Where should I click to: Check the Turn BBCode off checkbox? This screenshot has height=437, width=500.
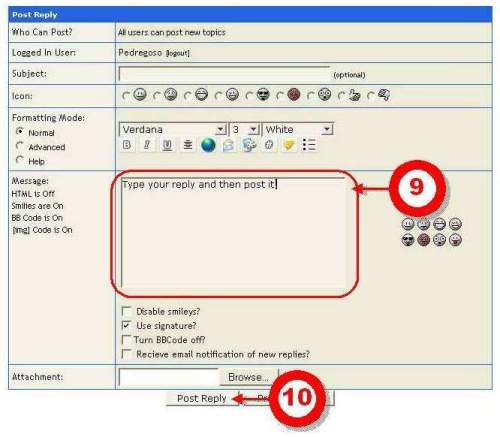point(126,340)
